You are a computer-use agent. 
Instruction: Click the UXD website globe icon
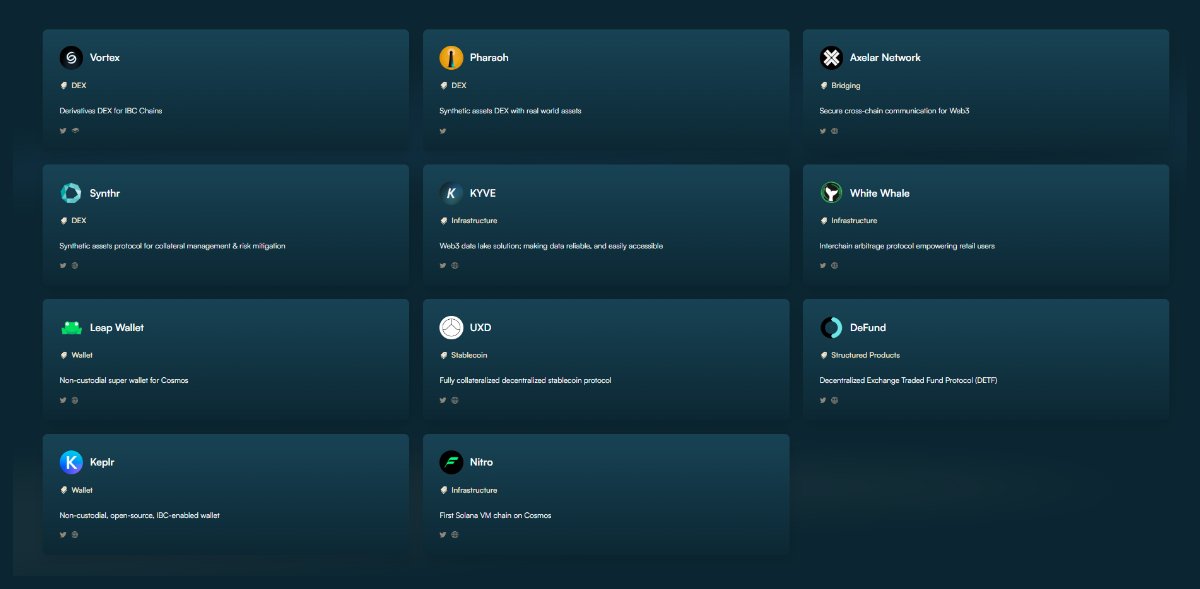coord(455,401)
